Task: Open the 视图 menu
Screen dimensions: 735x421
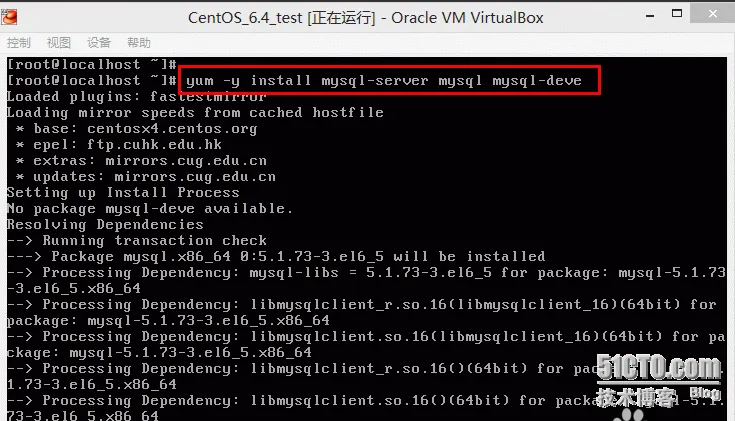Action: 59,43
